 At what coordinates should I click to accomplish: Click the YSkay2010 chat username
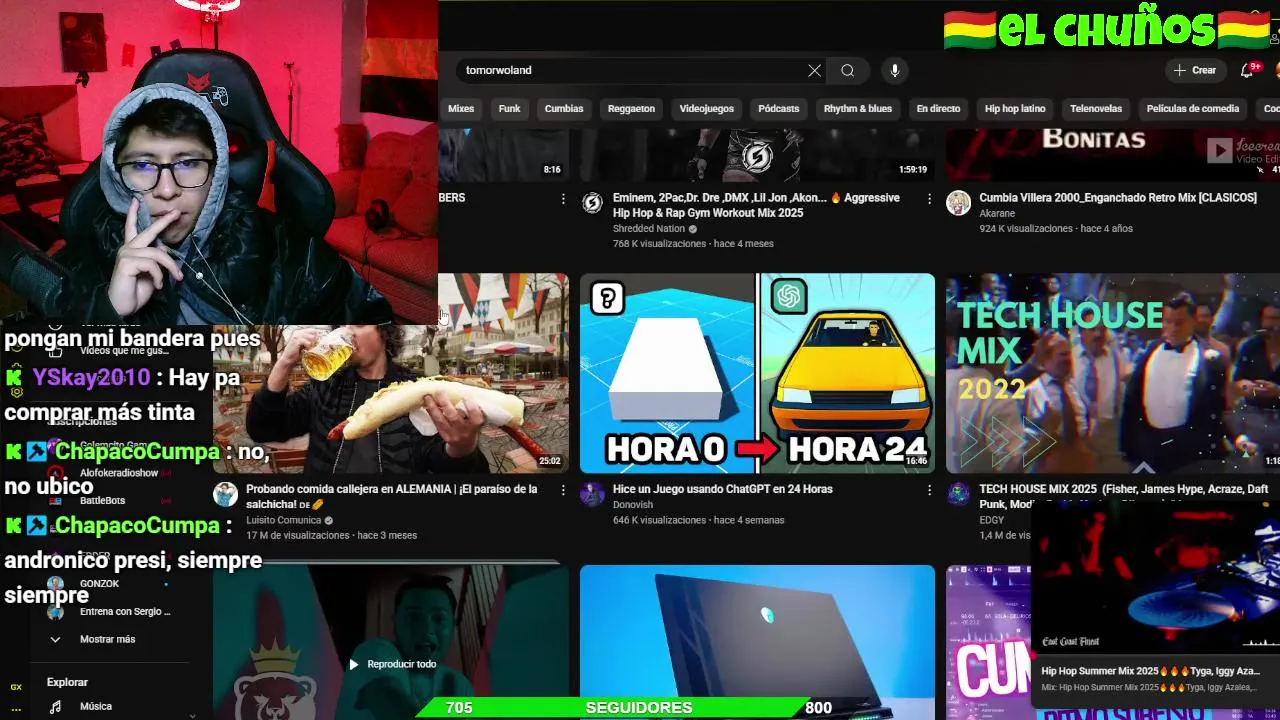(x=91, y=377)
